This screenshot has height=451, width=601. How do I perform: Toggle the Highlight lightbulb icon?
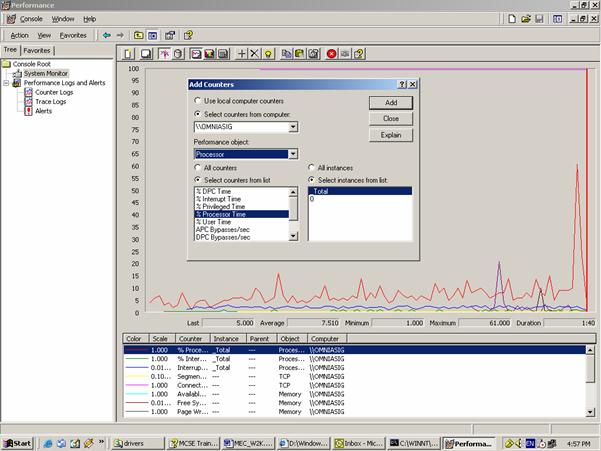click(x=268, y=53)
